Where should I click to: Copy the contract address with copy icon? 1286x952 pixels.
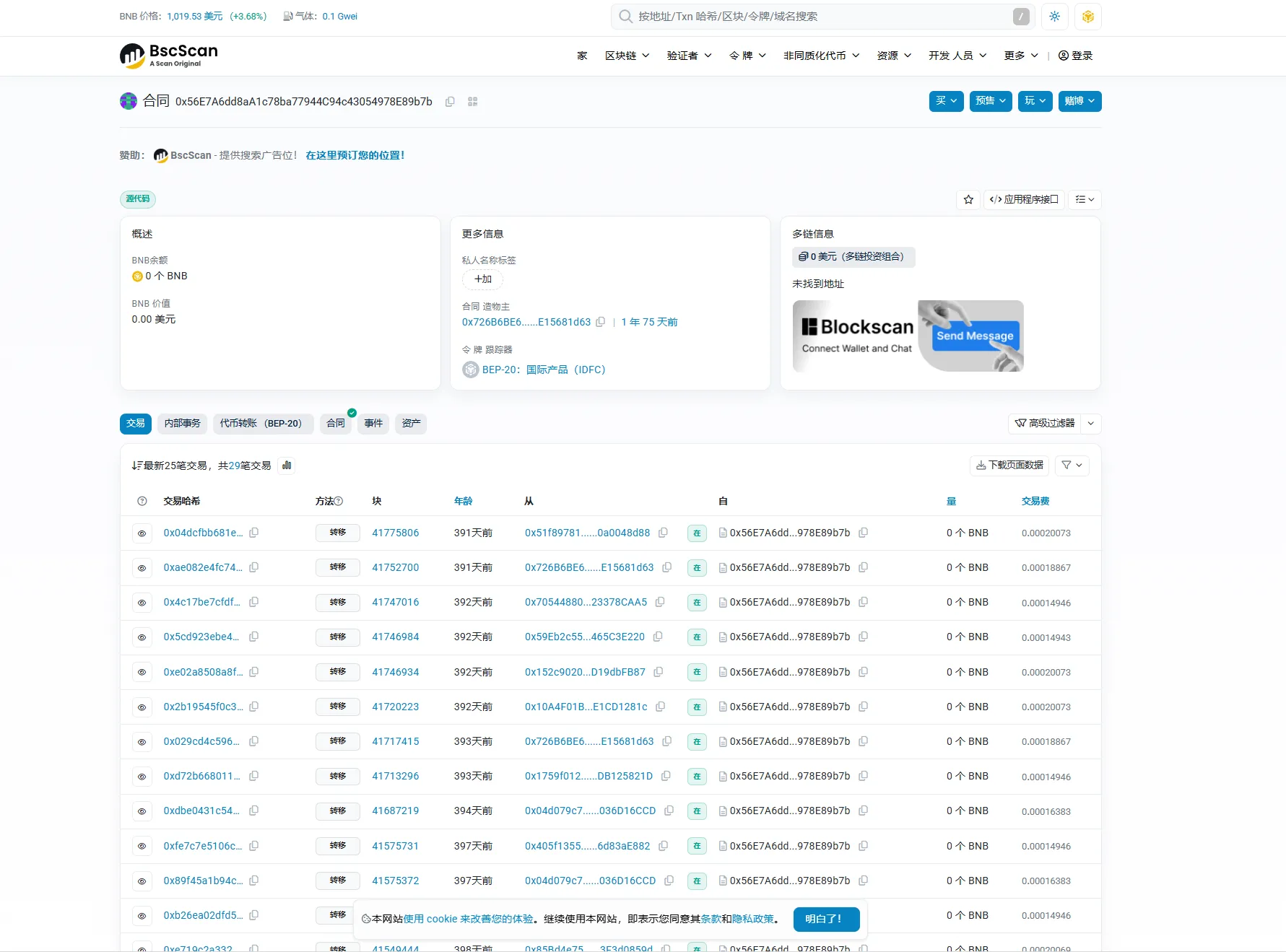(x=450, y=102)
